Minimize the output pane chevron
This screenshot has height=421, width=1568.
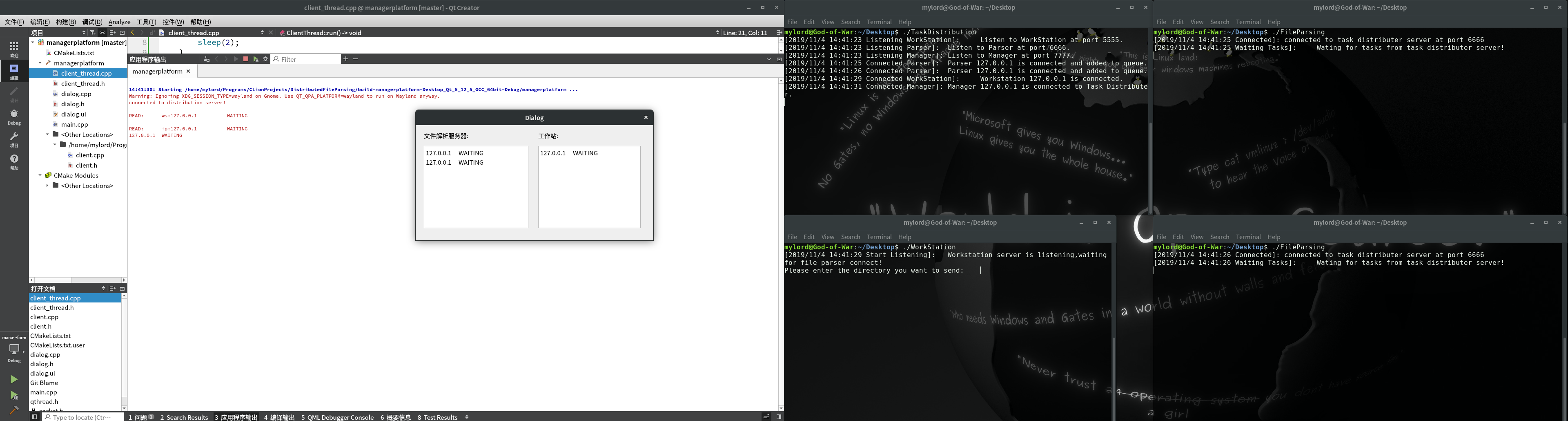pyautogui.click(x=769, y=59)
